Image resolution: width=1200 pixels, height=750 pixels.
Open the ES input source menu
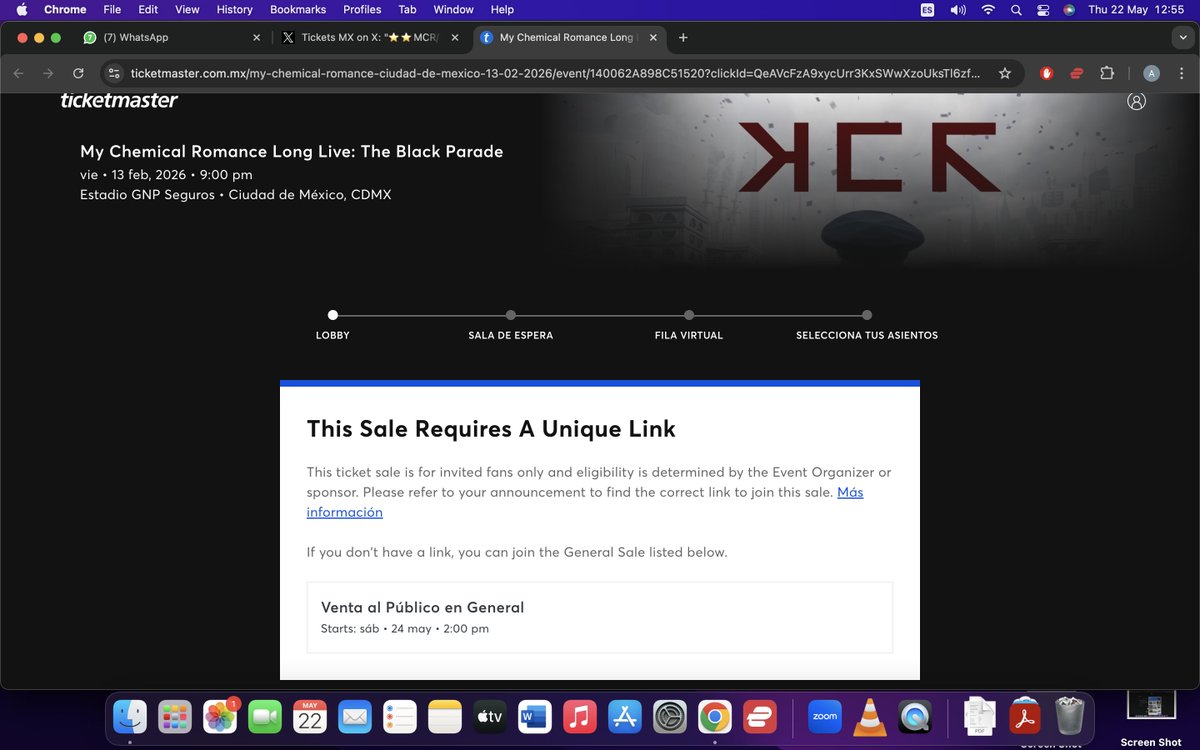pos(926,9)
